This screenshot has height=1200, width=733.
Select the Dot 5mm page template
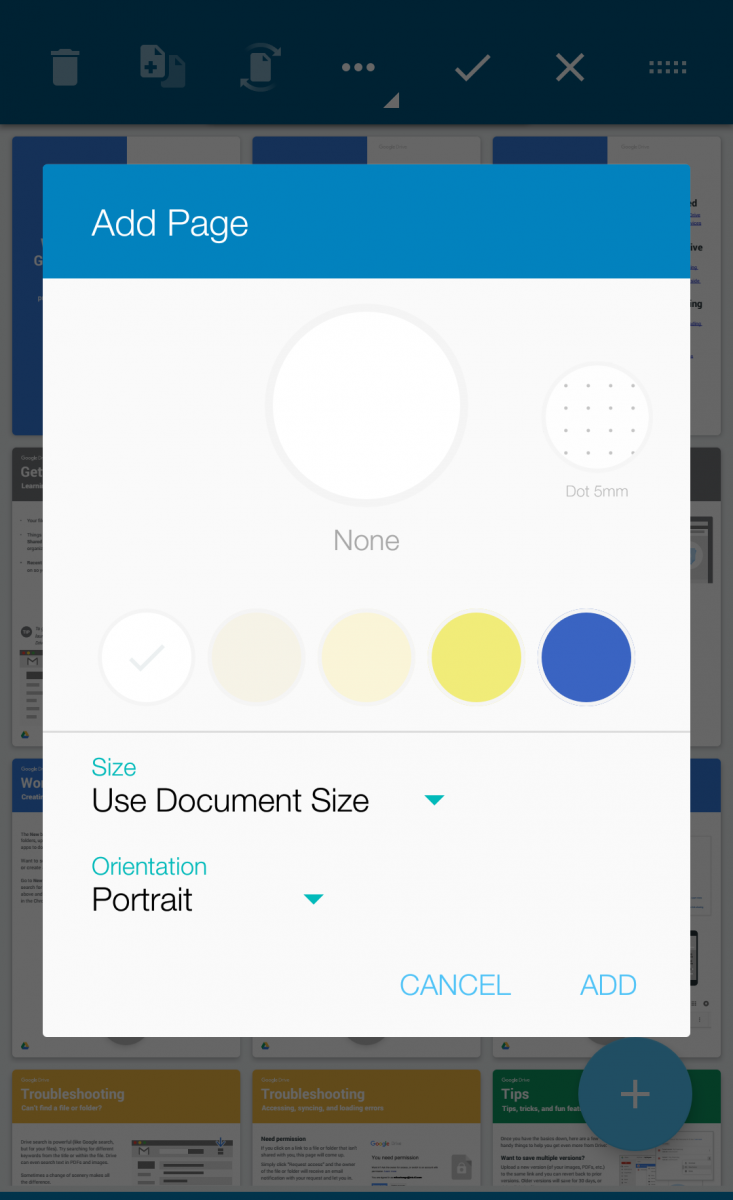coord(597,417)
